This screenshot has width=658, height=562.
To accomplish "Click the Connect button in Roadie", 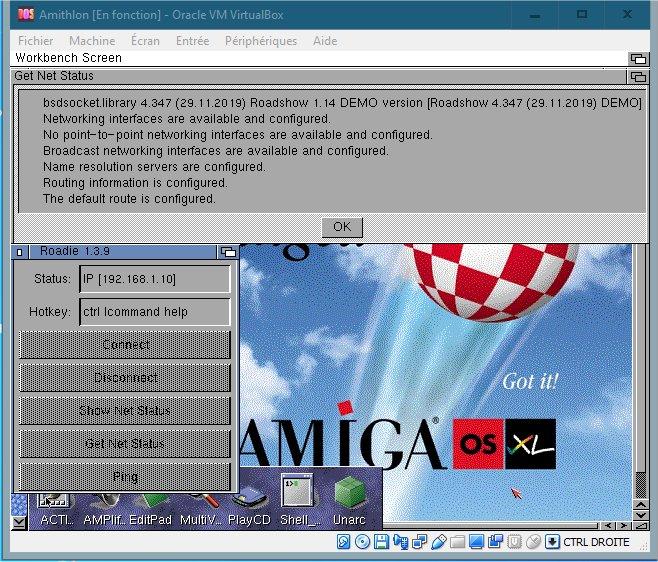I will pos(125,345).
